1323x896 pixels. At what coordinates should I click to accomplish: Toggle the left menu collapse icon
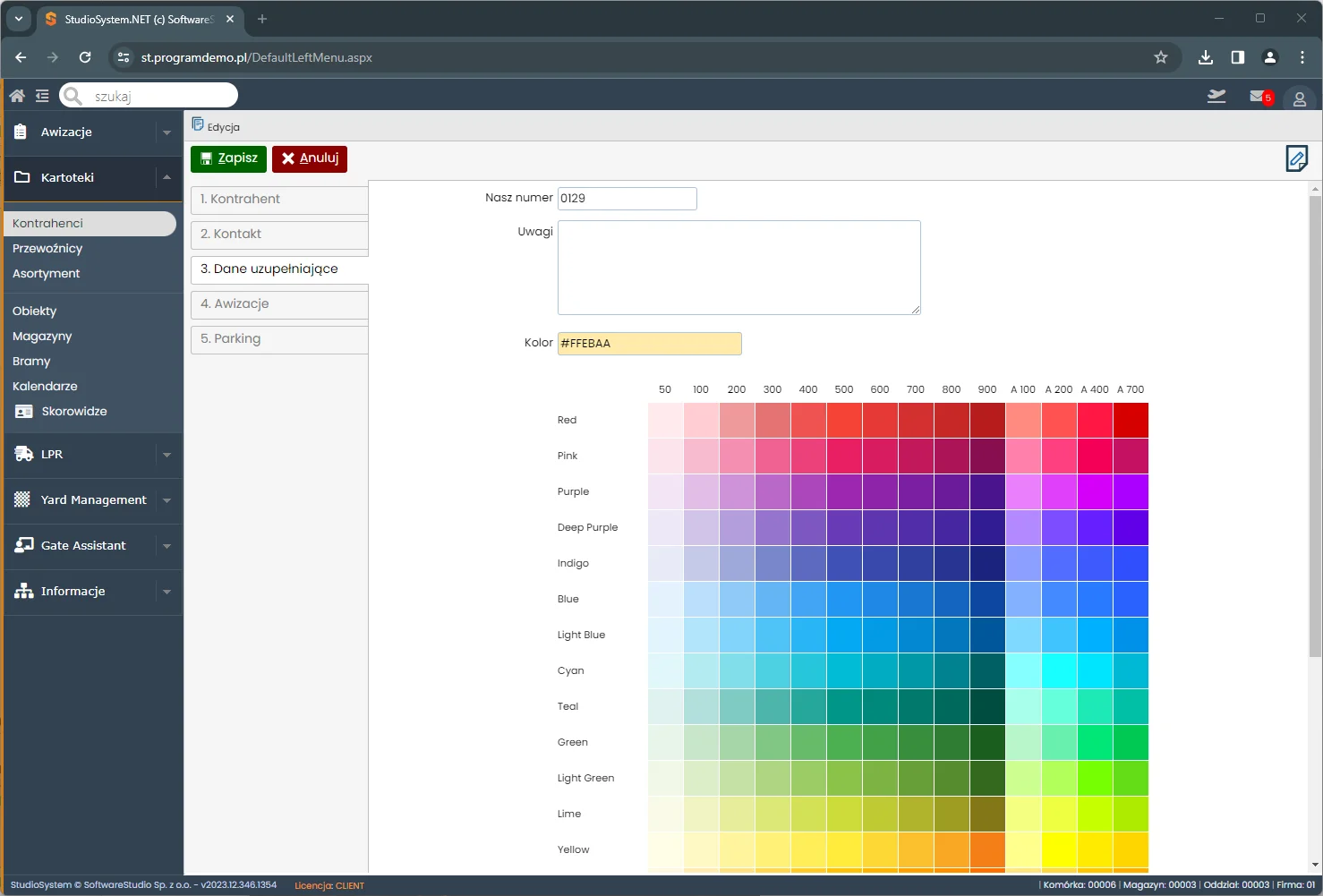(42, 96)
